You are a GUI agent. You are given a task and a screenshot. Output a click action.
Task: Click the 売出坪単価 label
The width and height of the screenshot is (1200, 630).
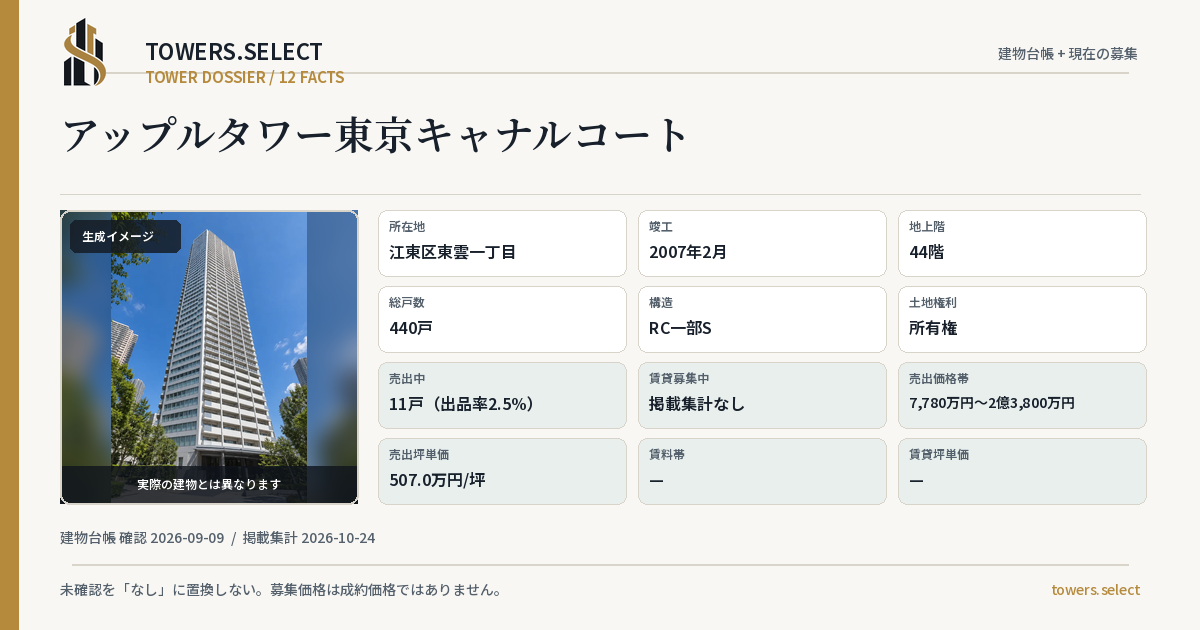(x=419, y=455)
